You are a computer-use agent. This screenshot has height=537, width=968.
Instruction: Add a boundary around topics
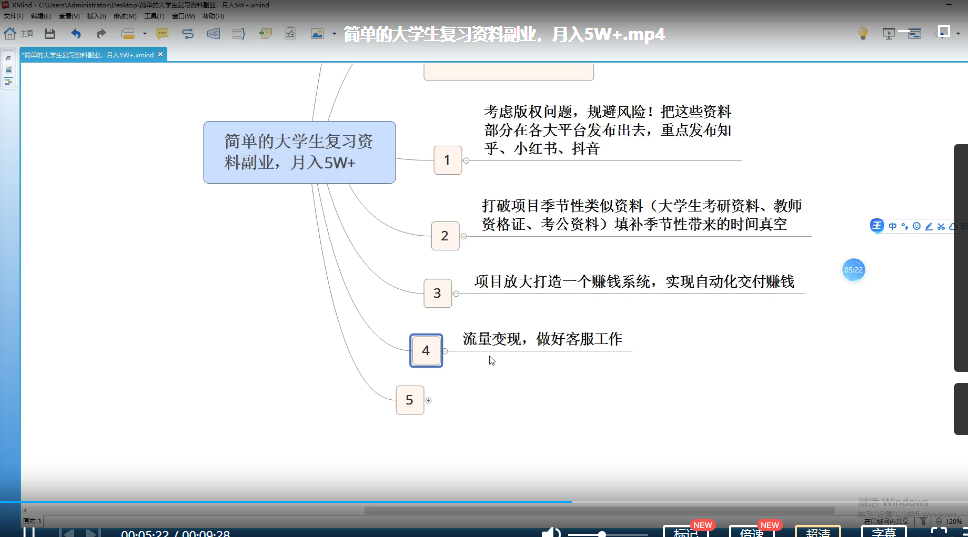pos(213,33)
